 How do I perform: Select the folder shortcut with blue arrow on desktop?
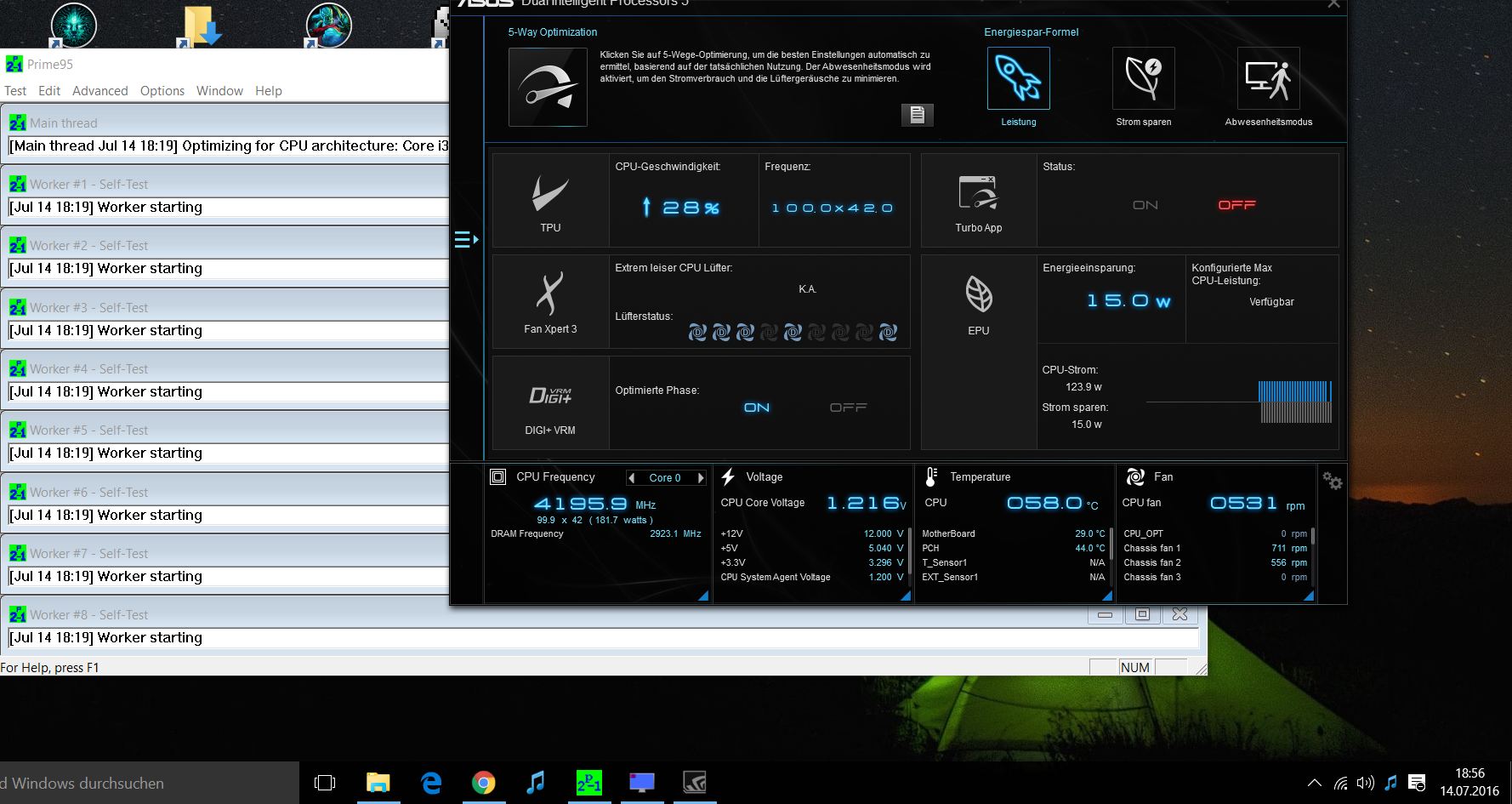pyautogui.click(x=200, y=26)
